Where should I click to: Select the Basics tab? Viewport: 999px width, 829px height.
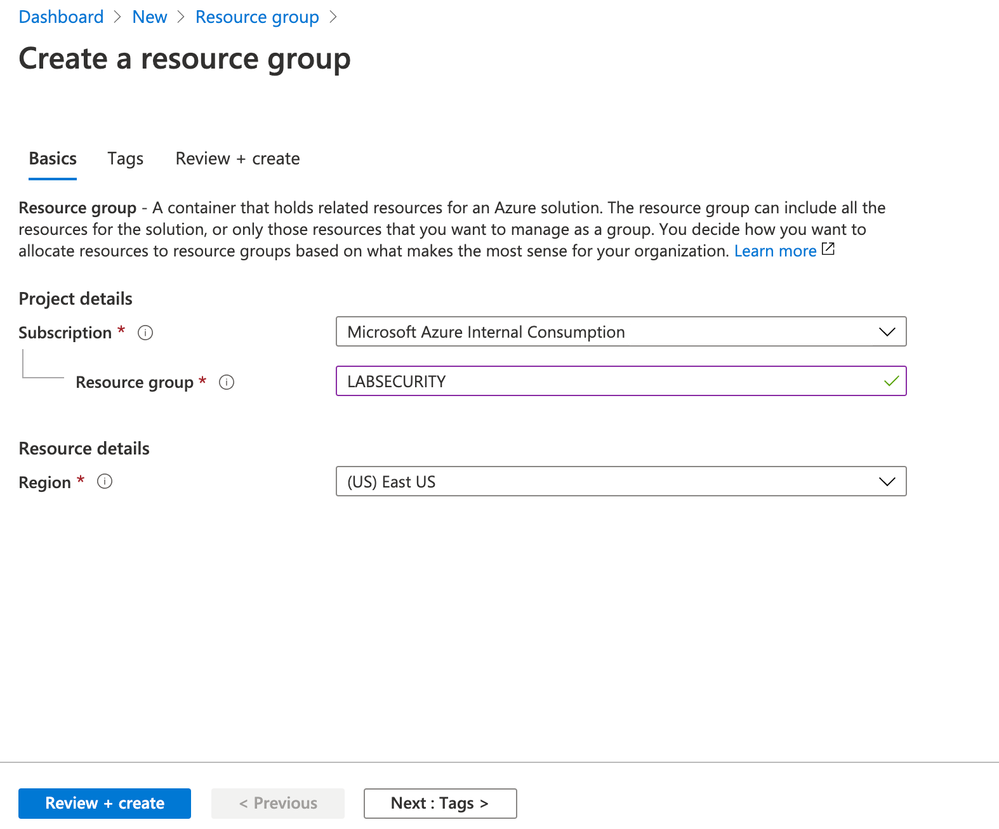coord(53,159)
